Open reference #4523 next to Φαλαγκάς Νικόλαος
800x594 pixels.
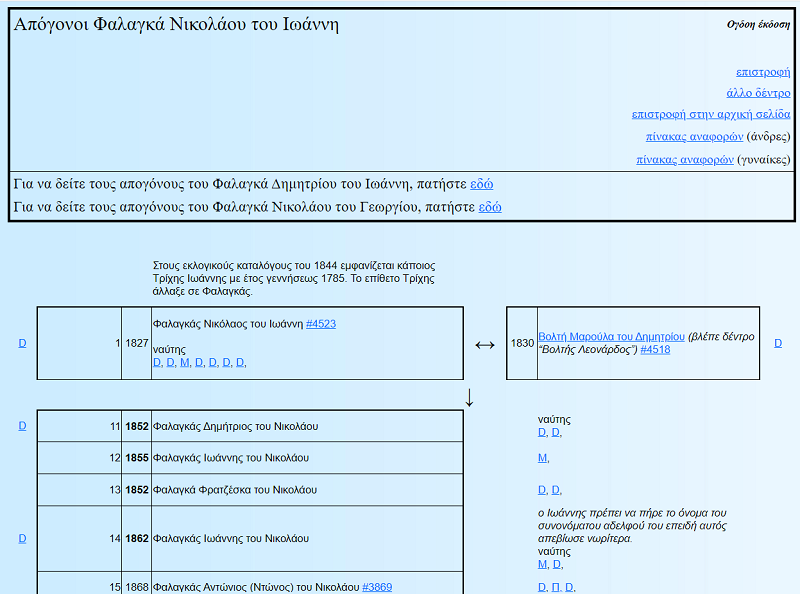(320, 324)
